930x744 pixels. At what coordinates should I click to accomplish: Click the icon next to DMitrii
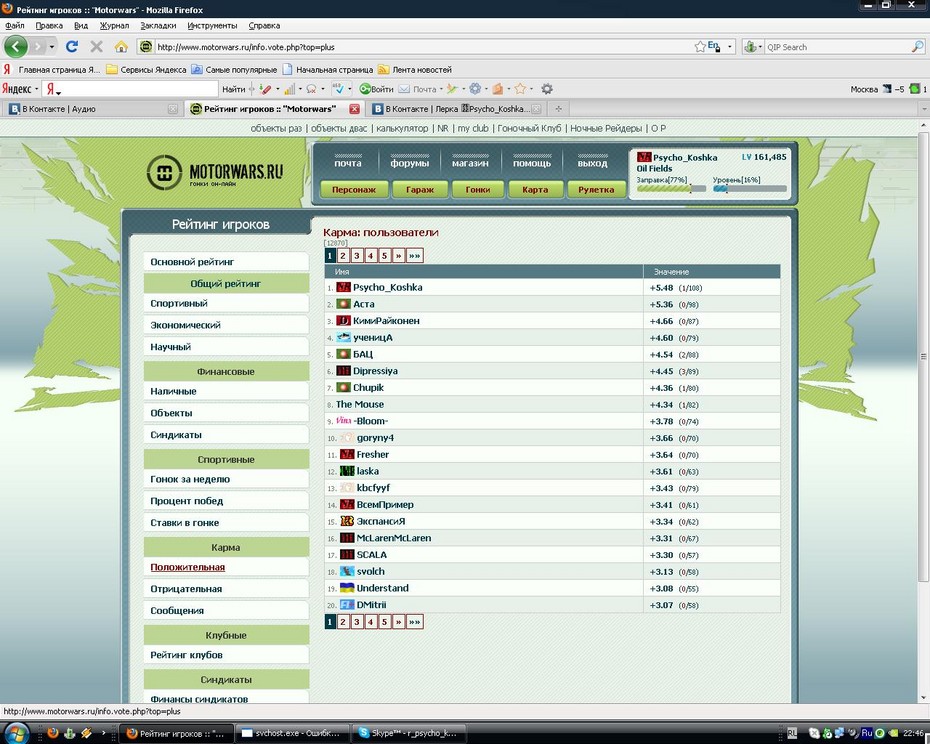347,605
